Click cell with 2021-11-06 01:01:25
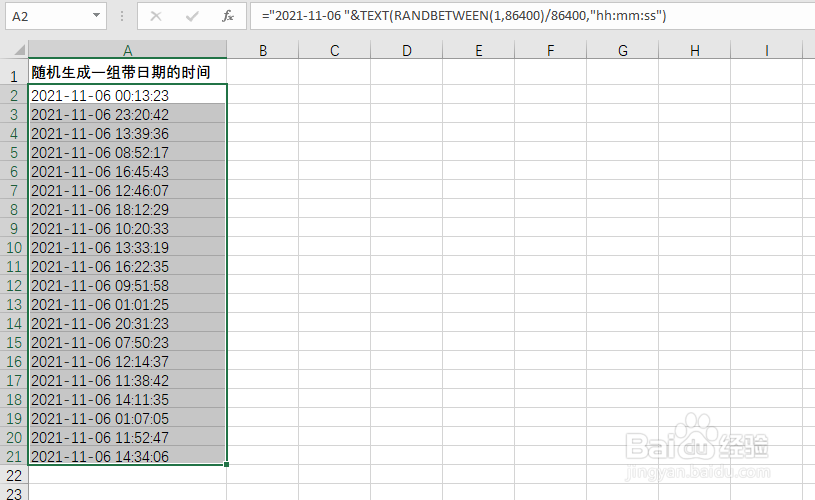The height and width of the screenshot is (500, 815). (127, 305)
